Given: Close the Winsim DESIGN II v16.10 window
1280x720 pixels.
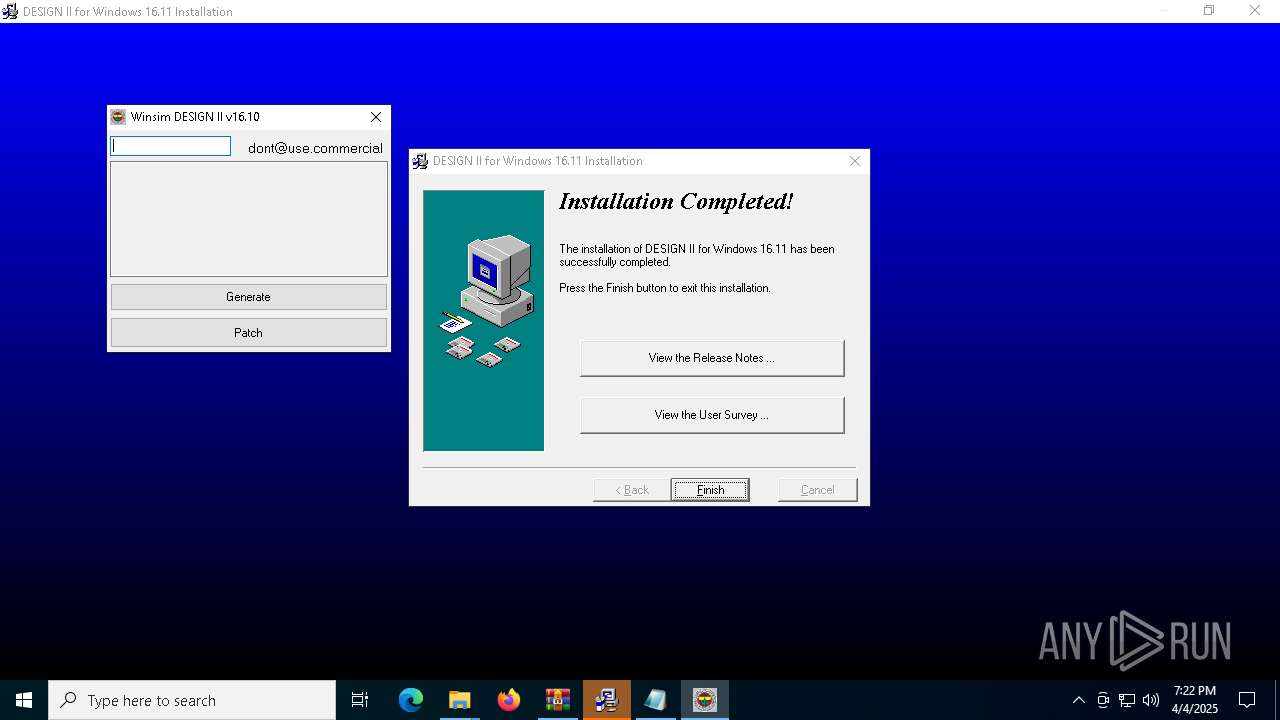Looking at the screenshot, I should (376, 117).
